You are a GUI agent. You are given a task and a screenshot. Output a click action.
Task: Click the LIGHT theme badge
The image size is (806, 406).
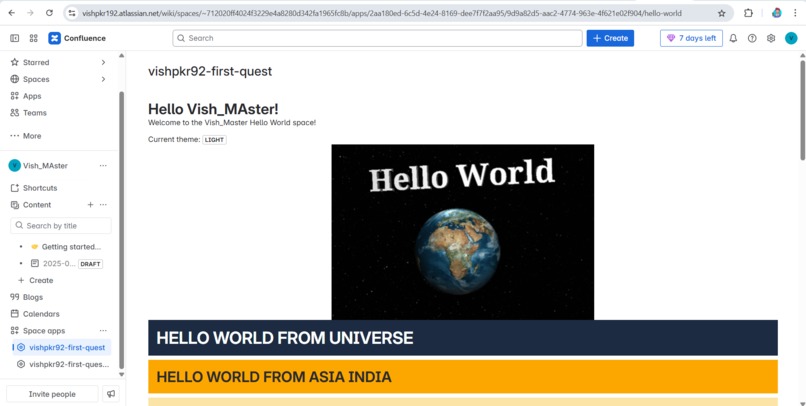[214, 140]
